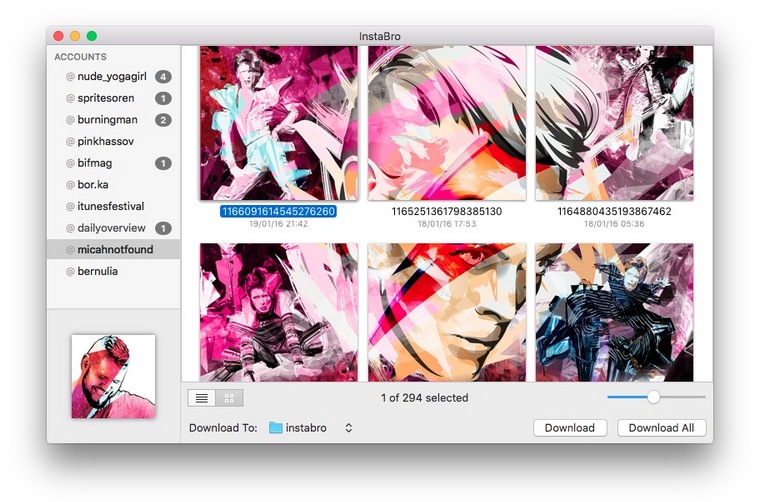Select the bernulia account
Viewport: 760px width, 502px height.
[x=114, y=271]
